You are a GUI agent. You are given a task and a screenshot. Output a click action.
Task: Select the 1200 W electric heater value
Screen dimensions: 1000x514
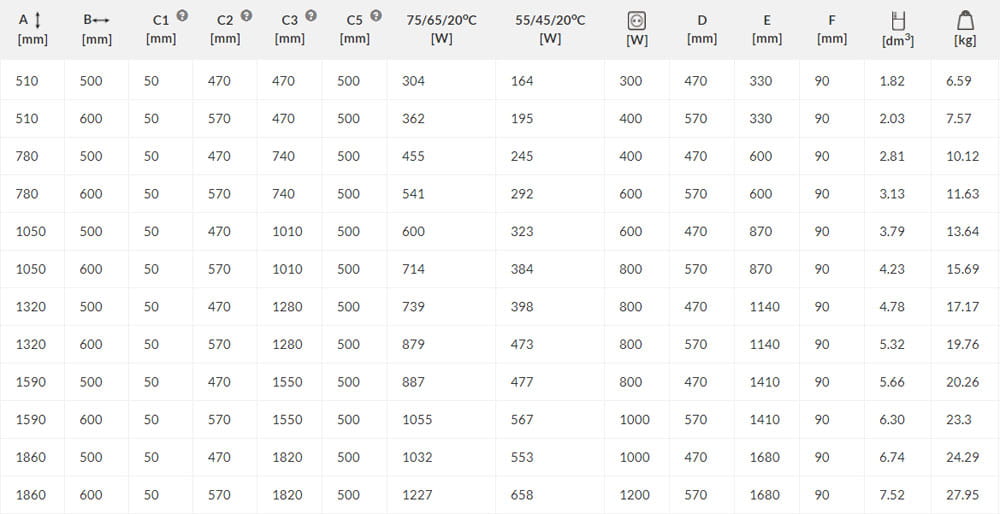(634, 495)
